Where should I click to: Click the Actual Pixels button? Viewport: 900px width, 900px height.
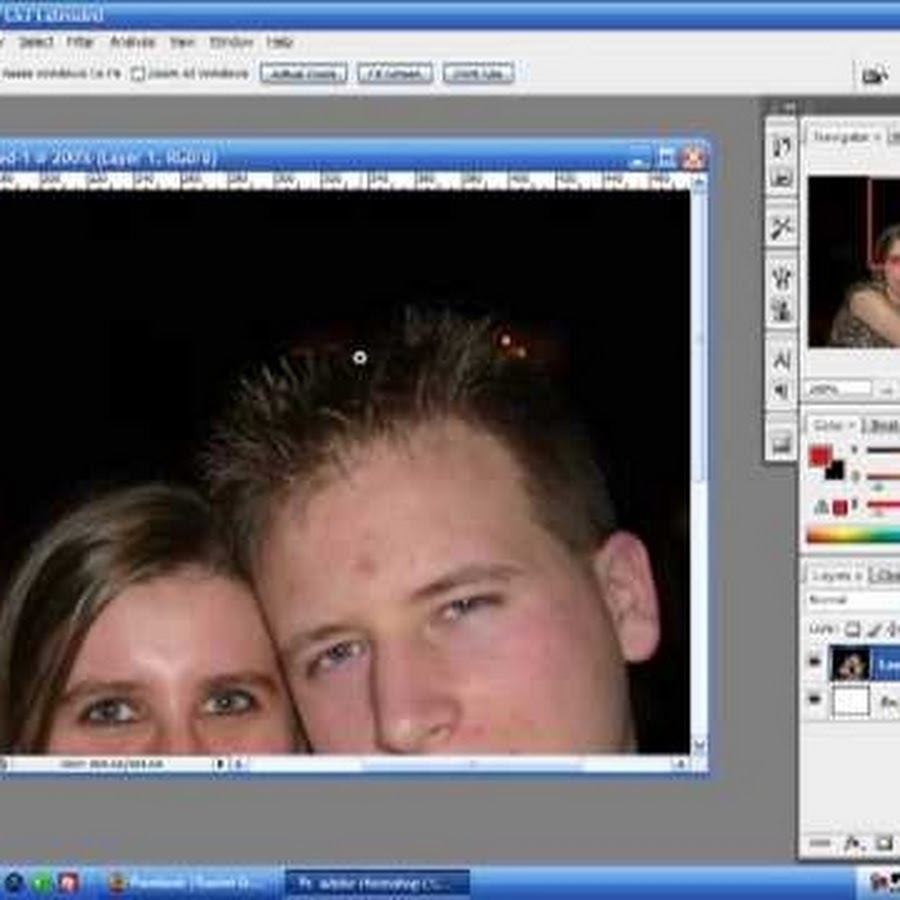click(x=303, y=74)
